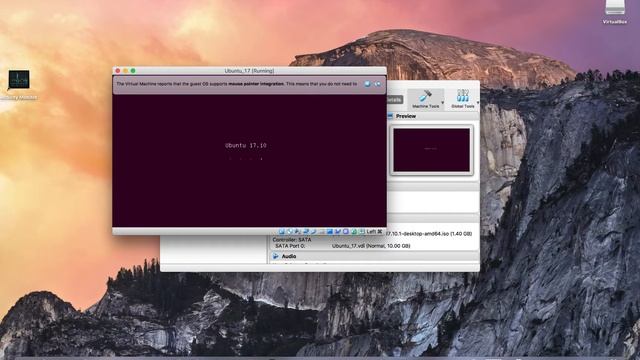Click the Ubuntu_17 [Running] window title
The width and height of the screenshot is (640, 360).
pyautogui.click(x=249, y=71)
